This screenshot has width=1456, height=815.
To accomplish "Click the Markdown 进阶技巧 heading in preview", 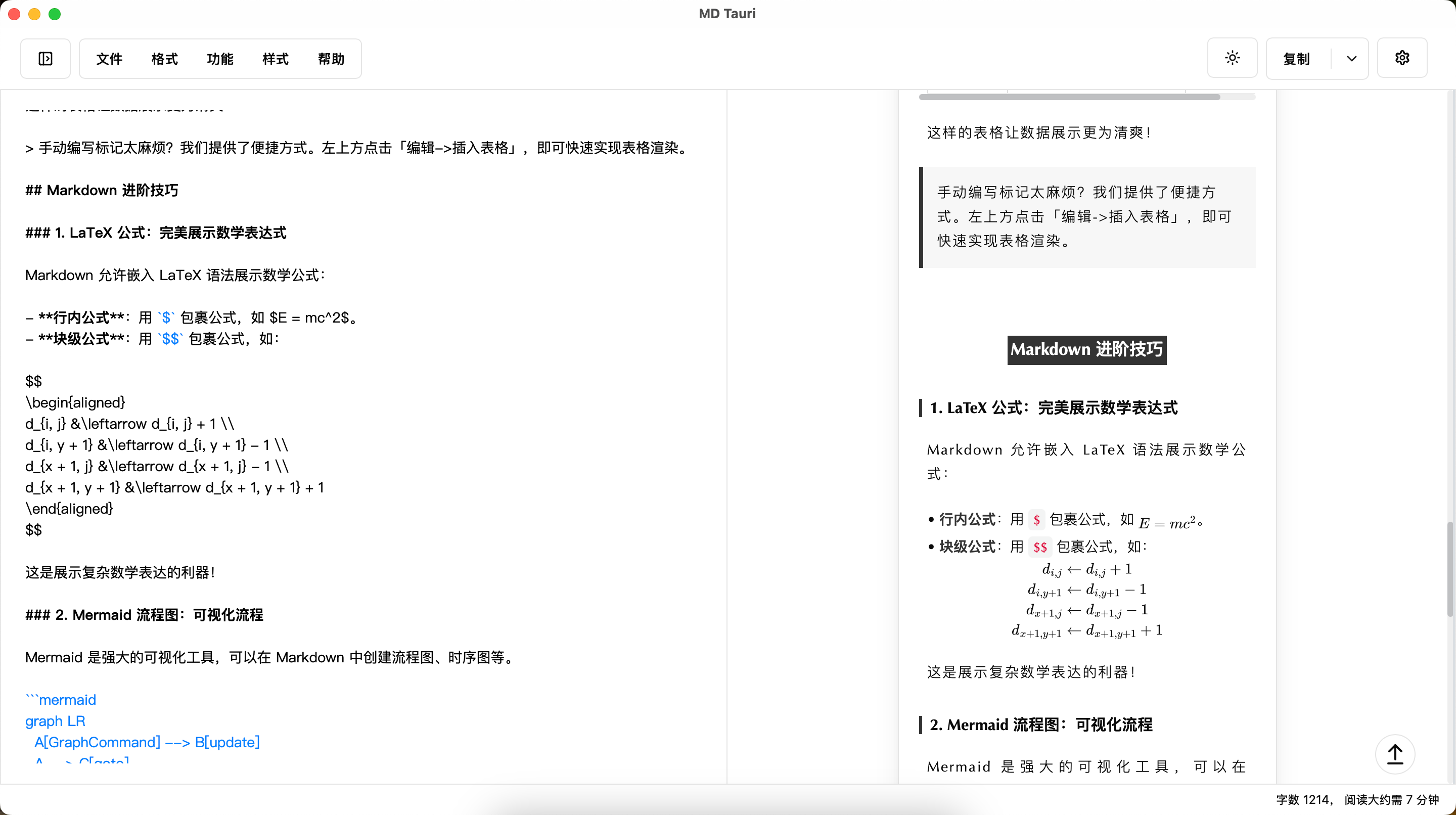I will [1086, 349].
